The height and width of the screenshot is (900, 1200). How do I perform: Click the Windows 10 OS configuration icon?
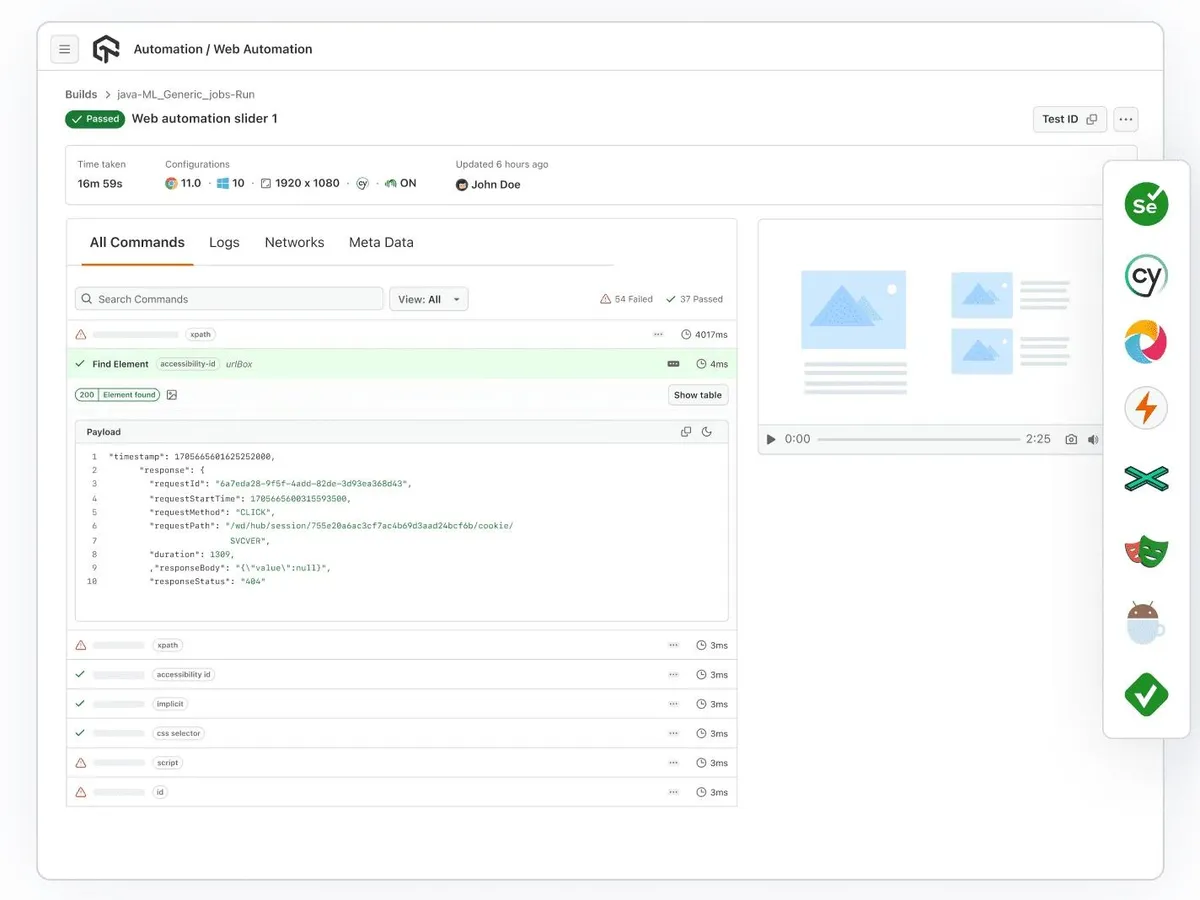click(222, 184)
